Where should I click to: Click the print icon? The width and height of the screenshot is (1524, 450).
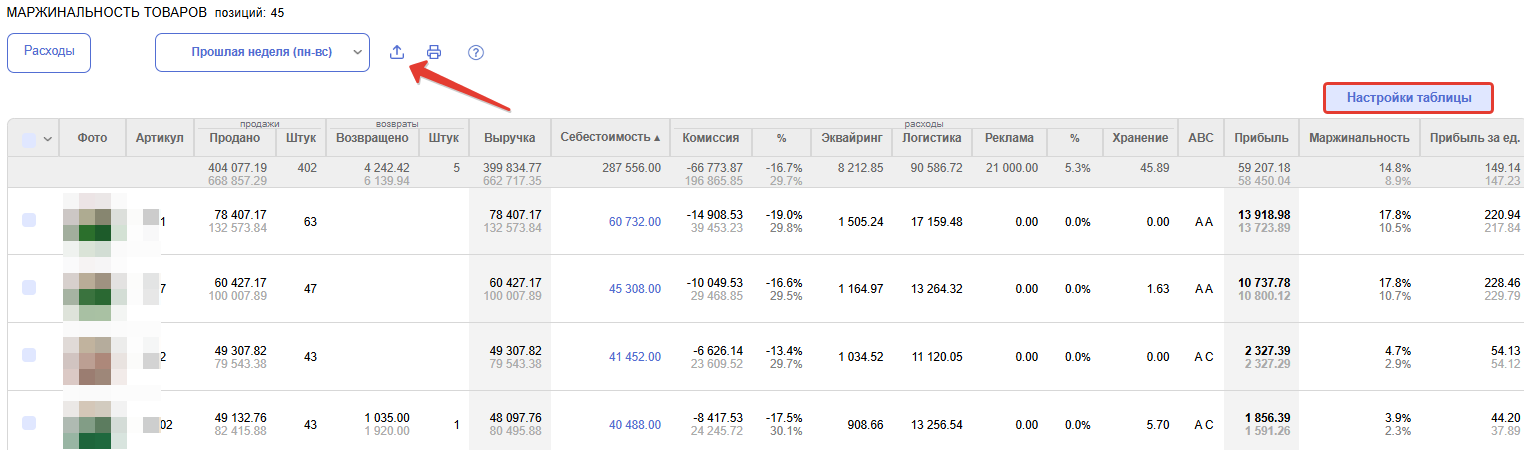[x=434, y=52]
